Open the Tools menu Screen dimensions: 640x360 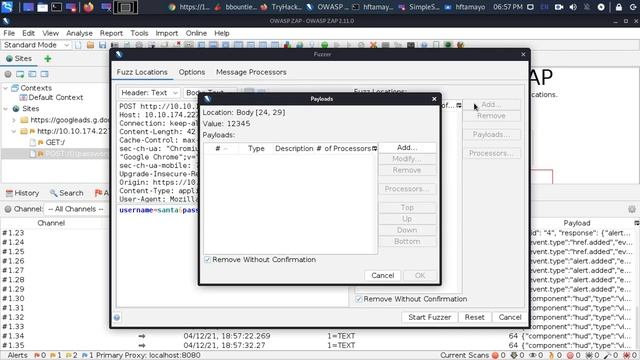[x=139, y=33]
